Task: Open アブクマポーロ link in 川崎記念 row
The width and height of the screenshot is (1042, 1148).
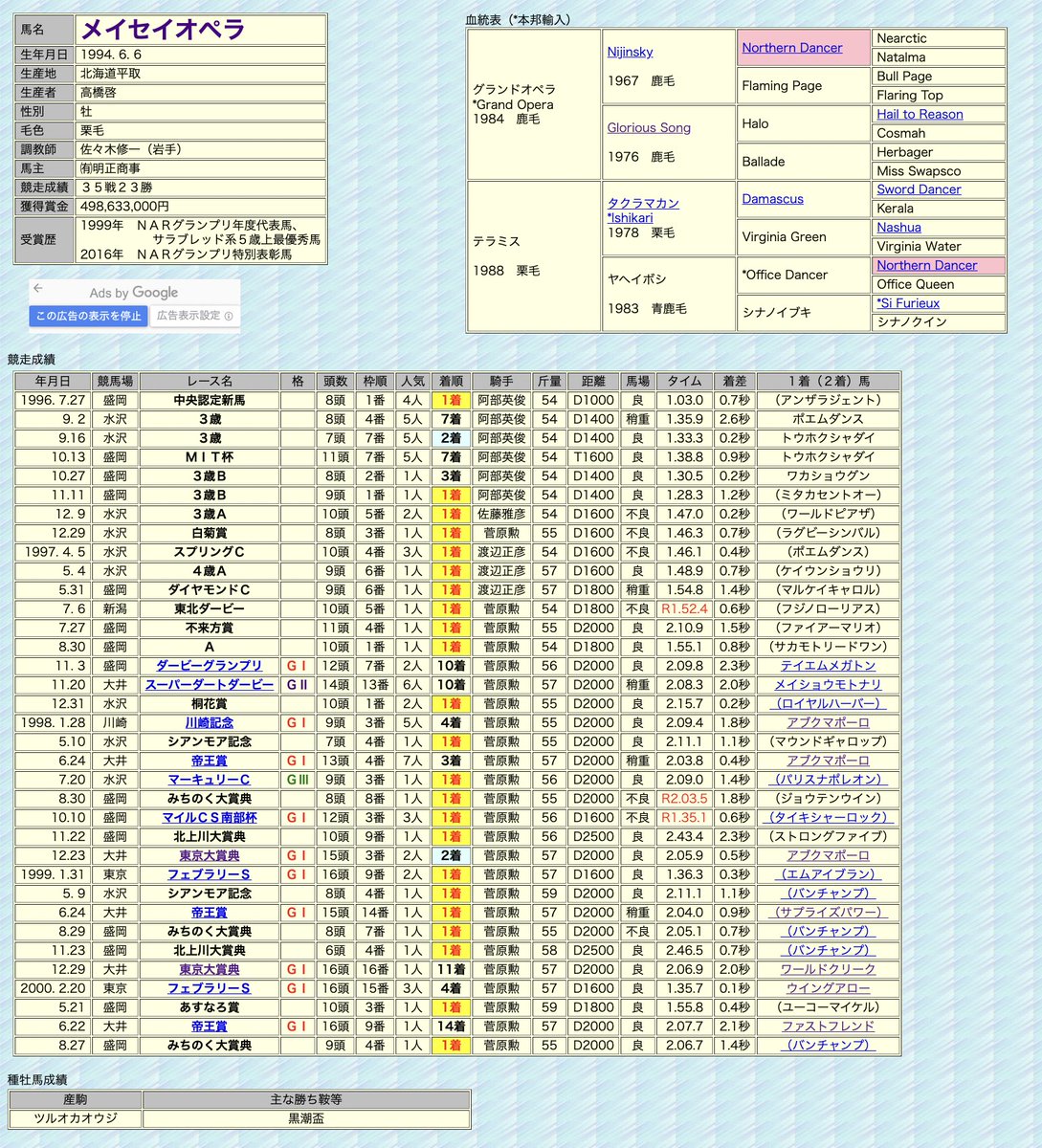Action: (828, 723)
